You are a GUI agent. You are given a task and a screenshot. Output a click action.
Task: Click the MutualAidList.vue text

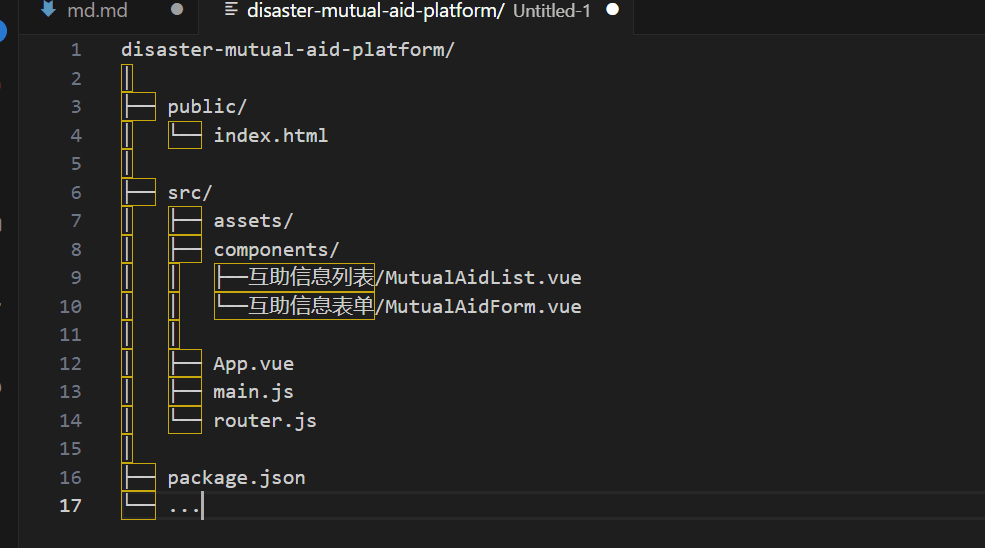pyautogui.click(x=483, y=278)
